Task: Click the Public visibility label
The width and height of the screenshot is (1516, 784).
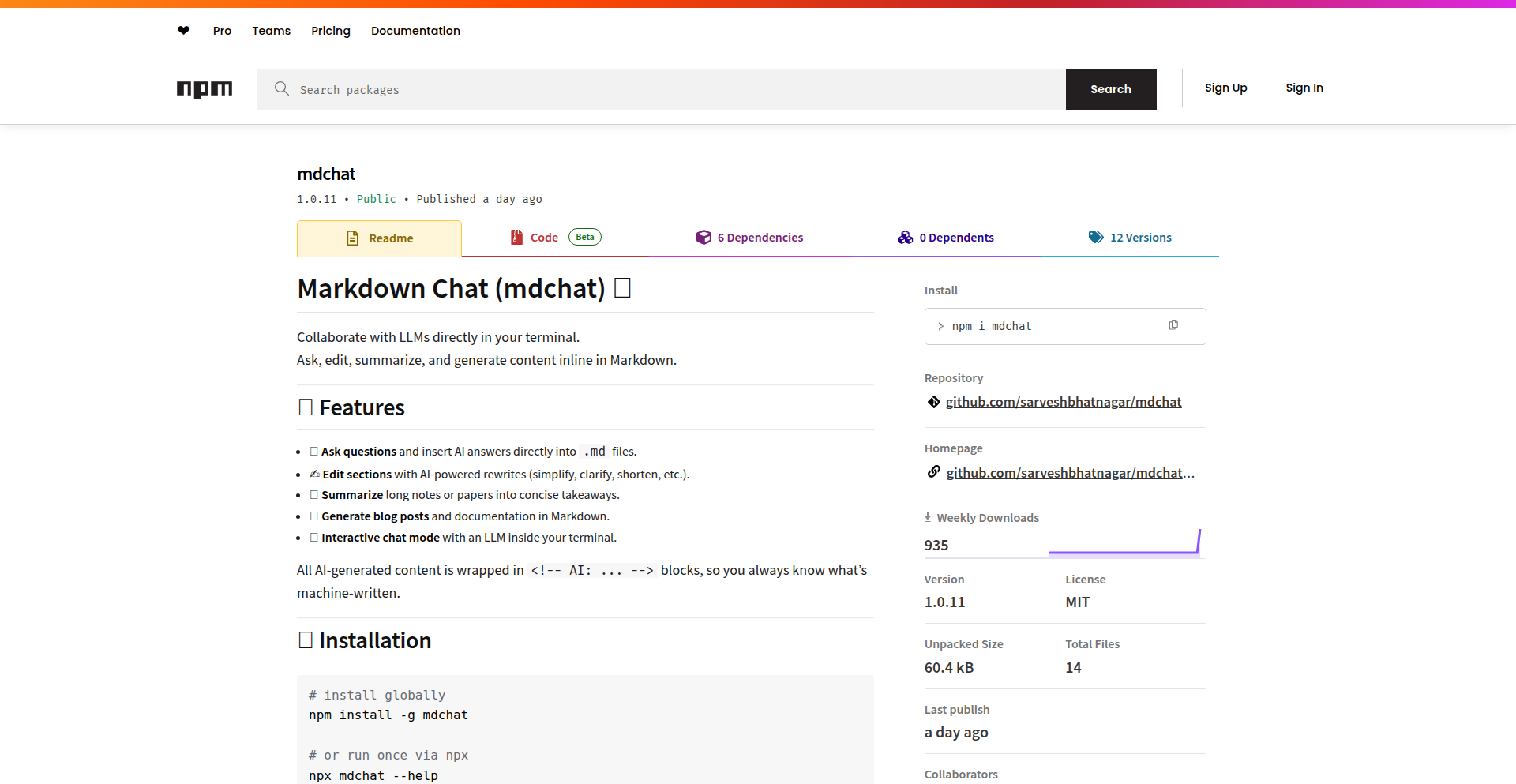Action: click(x=376, y=199)
